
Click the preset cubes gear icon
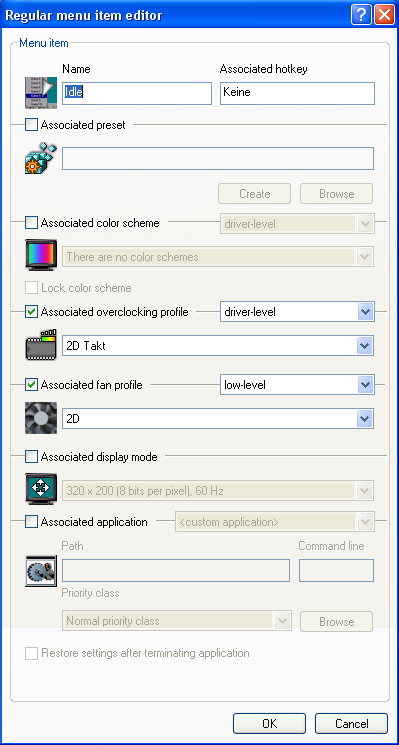41,158
